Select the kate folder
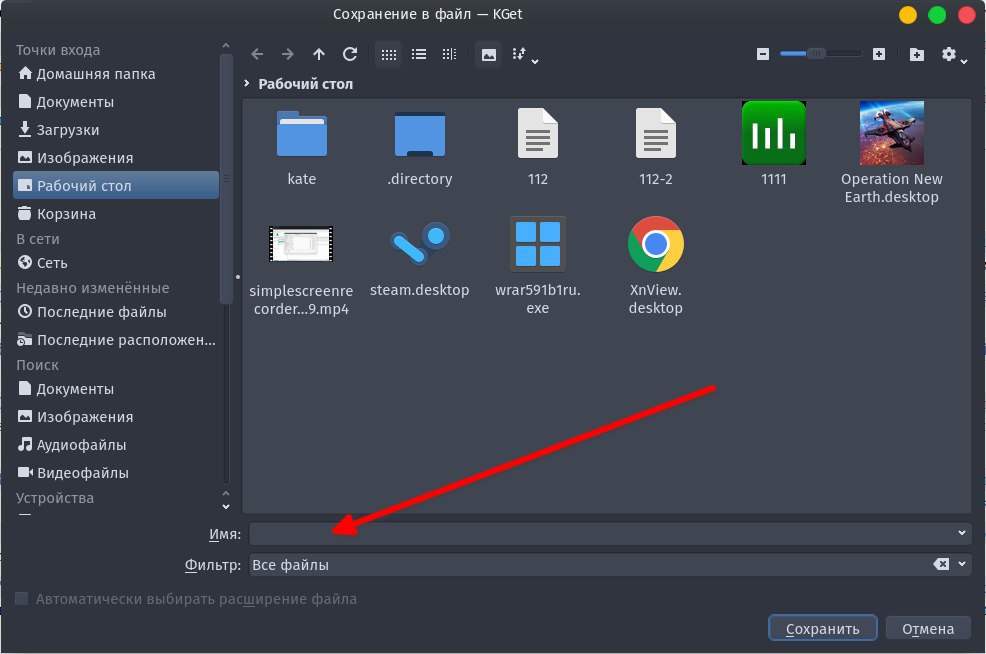 pyautogui.click(x=302, y=146)
